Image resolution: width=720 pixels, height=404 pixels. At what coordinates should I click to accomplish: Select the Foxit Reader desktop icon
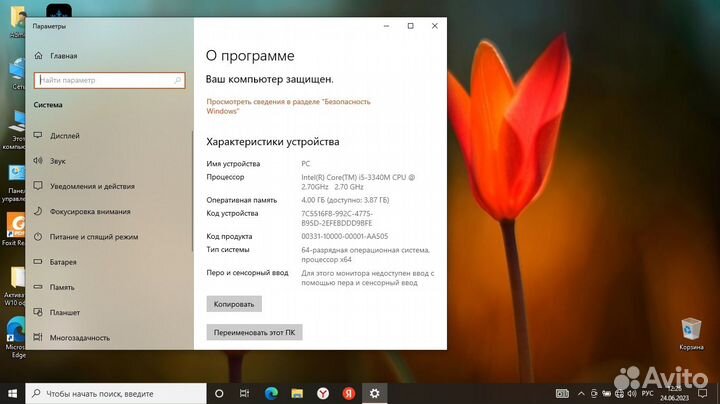coord(15,230)
